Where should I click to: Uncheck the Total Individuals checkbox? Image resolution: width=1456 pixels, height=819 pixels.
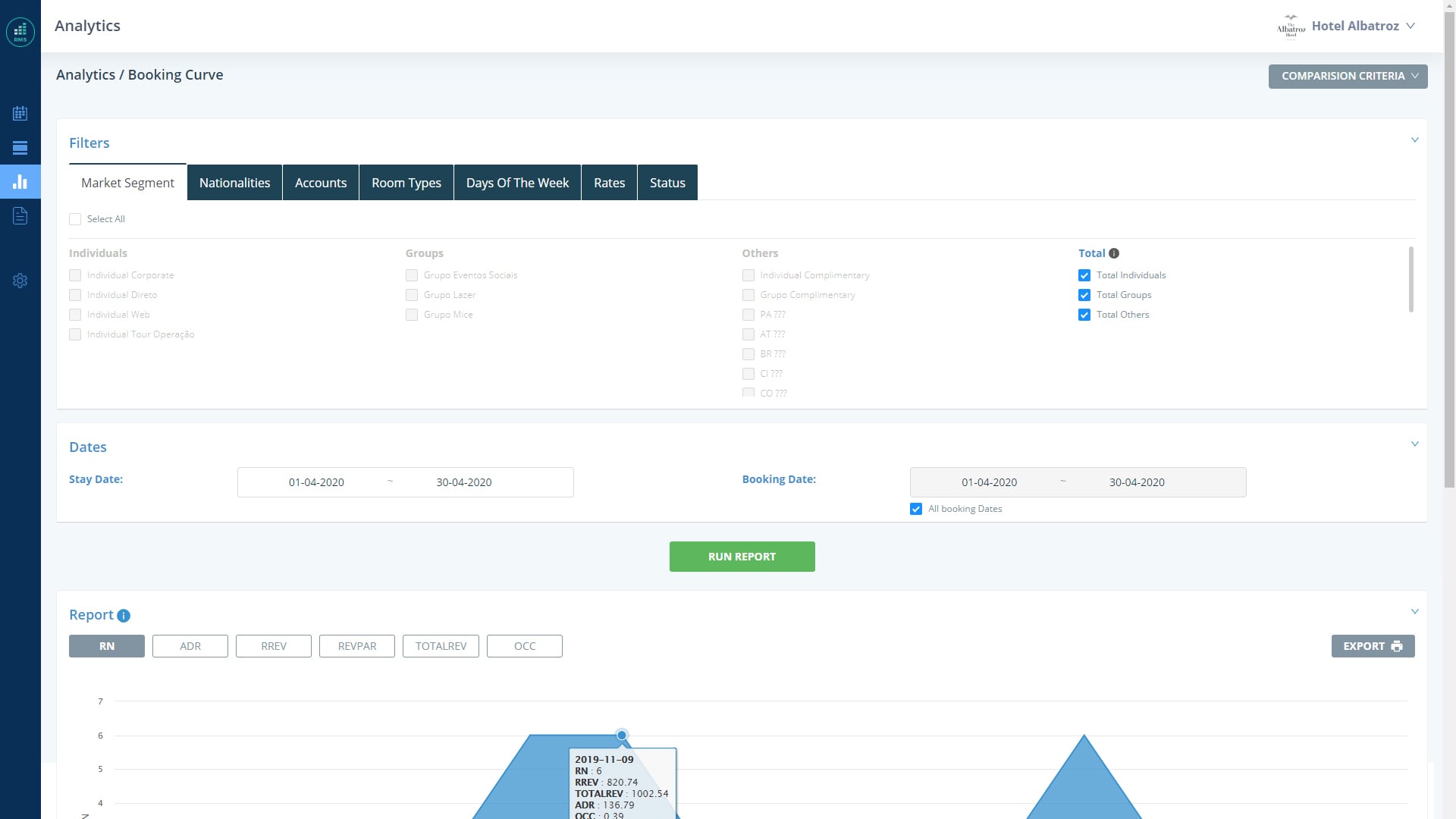pyautogui.click(x=1084, y=275)
